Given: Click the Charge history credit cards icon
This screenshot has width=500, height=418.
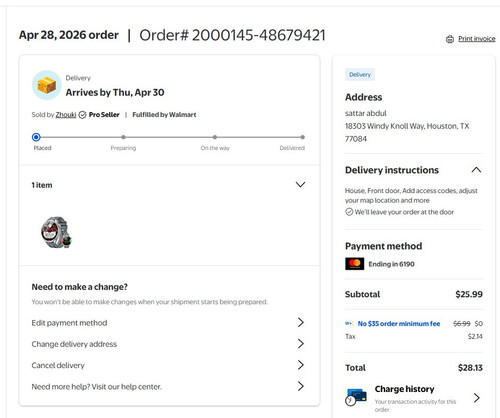Looking at the screenshot, I should 356,397.
